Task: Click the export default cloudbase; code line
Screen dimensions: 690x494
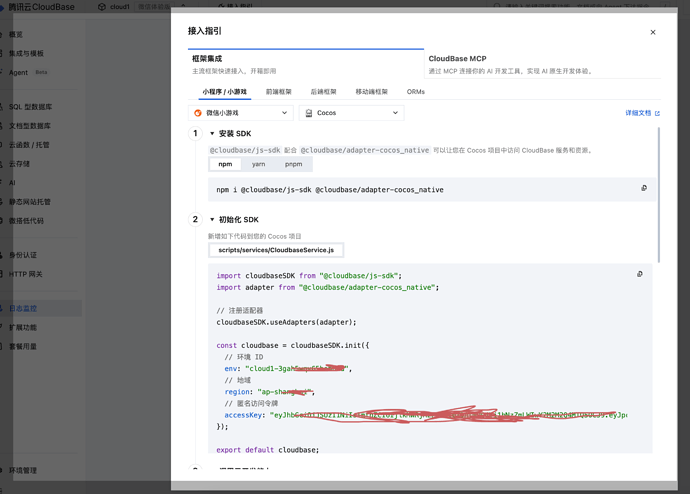Action: click(x=268, y=450)
